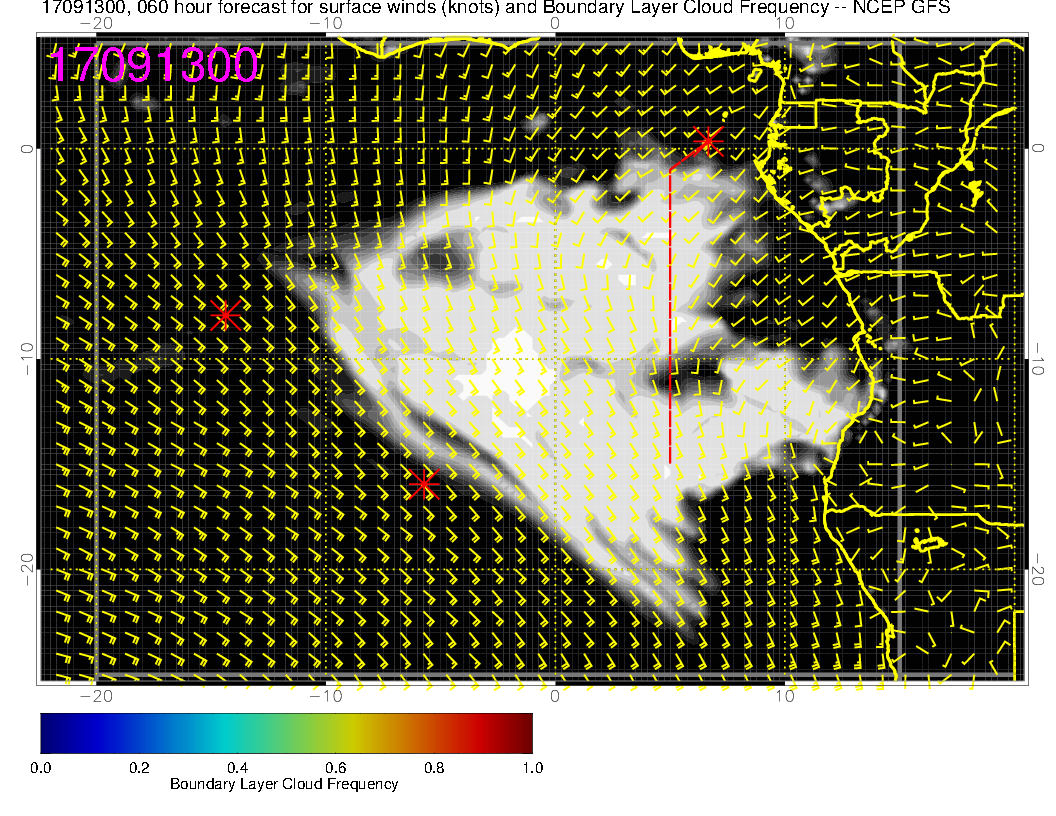Viewport: 1056px width, 816px height.
Task: Click the 0.2 colorbar tick label
Action: click(139, 768)
